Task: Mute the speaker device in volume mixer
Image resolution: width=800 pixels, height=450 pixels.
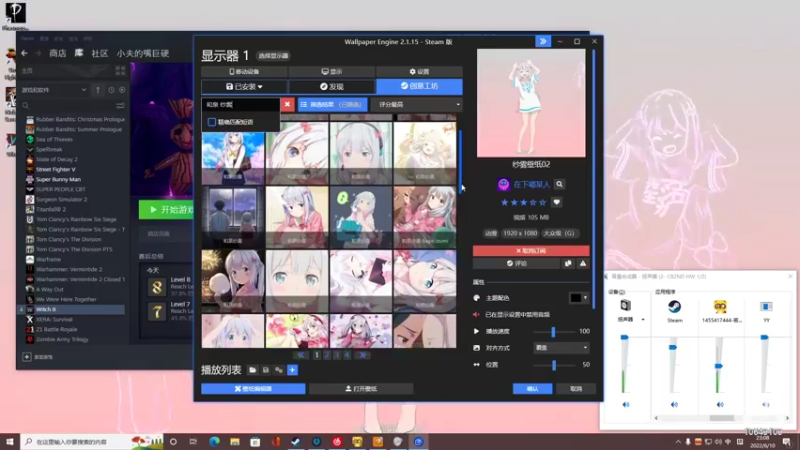Action: [x=626, y=405]
